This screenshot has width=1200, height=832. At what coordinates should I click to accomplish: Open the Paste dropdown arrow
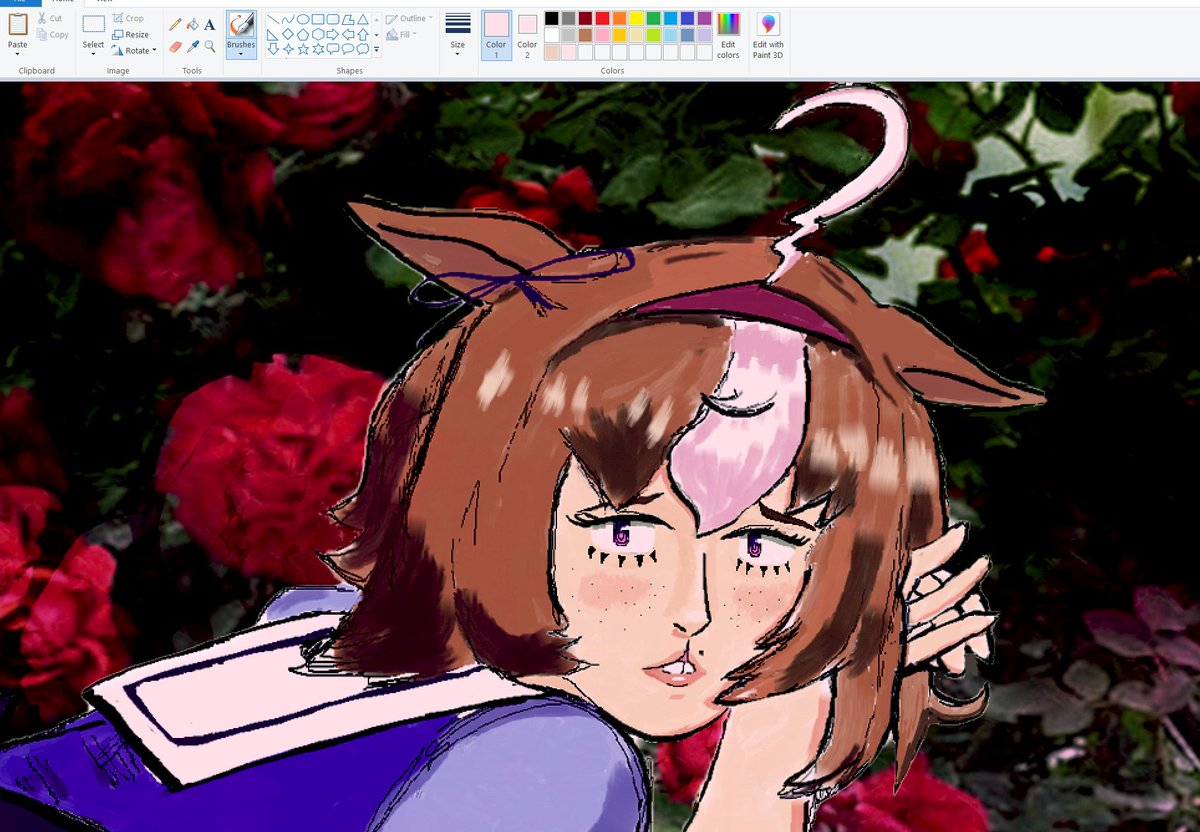coord(18,54)
